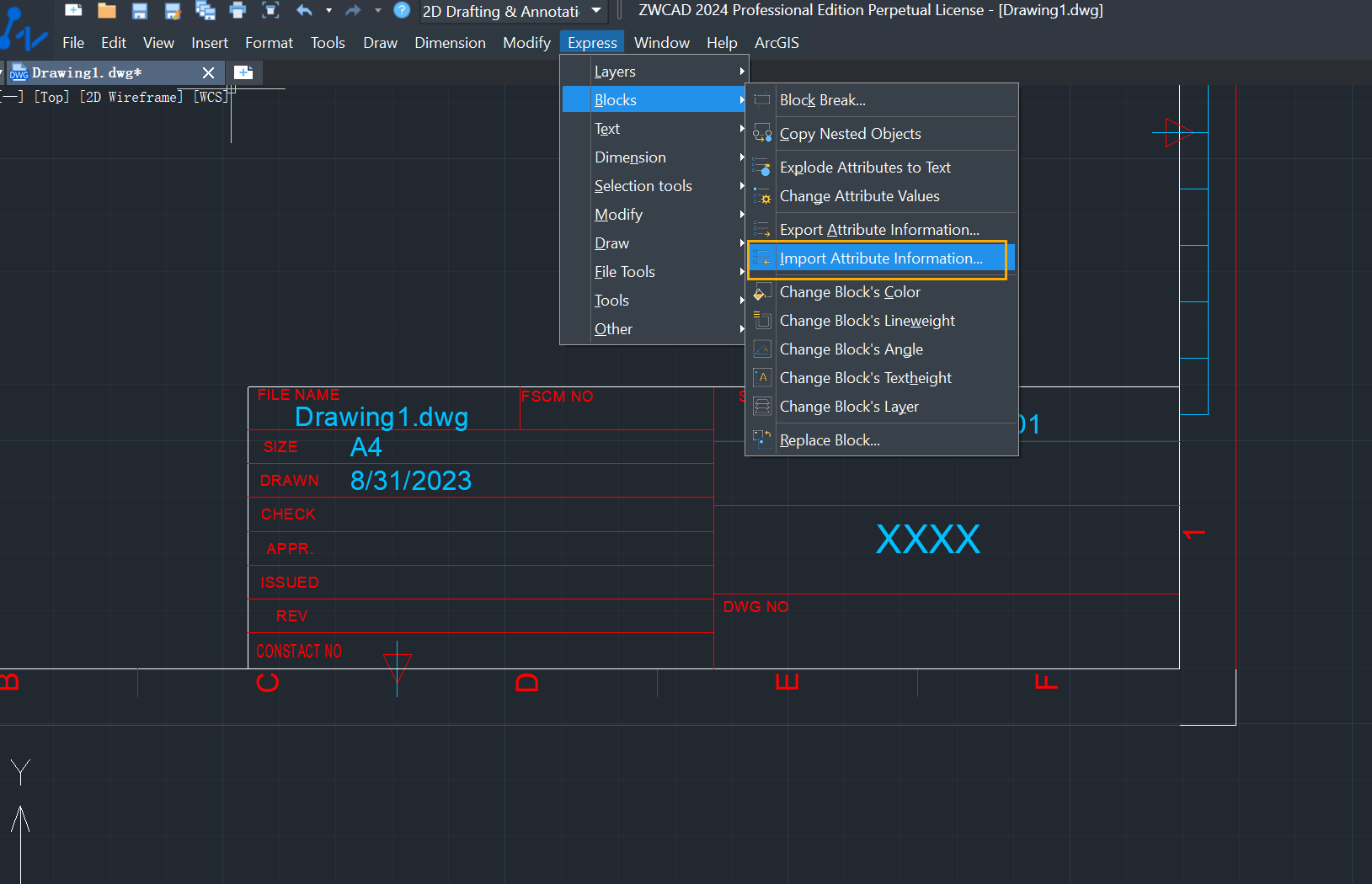Click the Save As icon with pencil
The width and height of the screenshot is (1372, 884).
[x=173, y=10]
